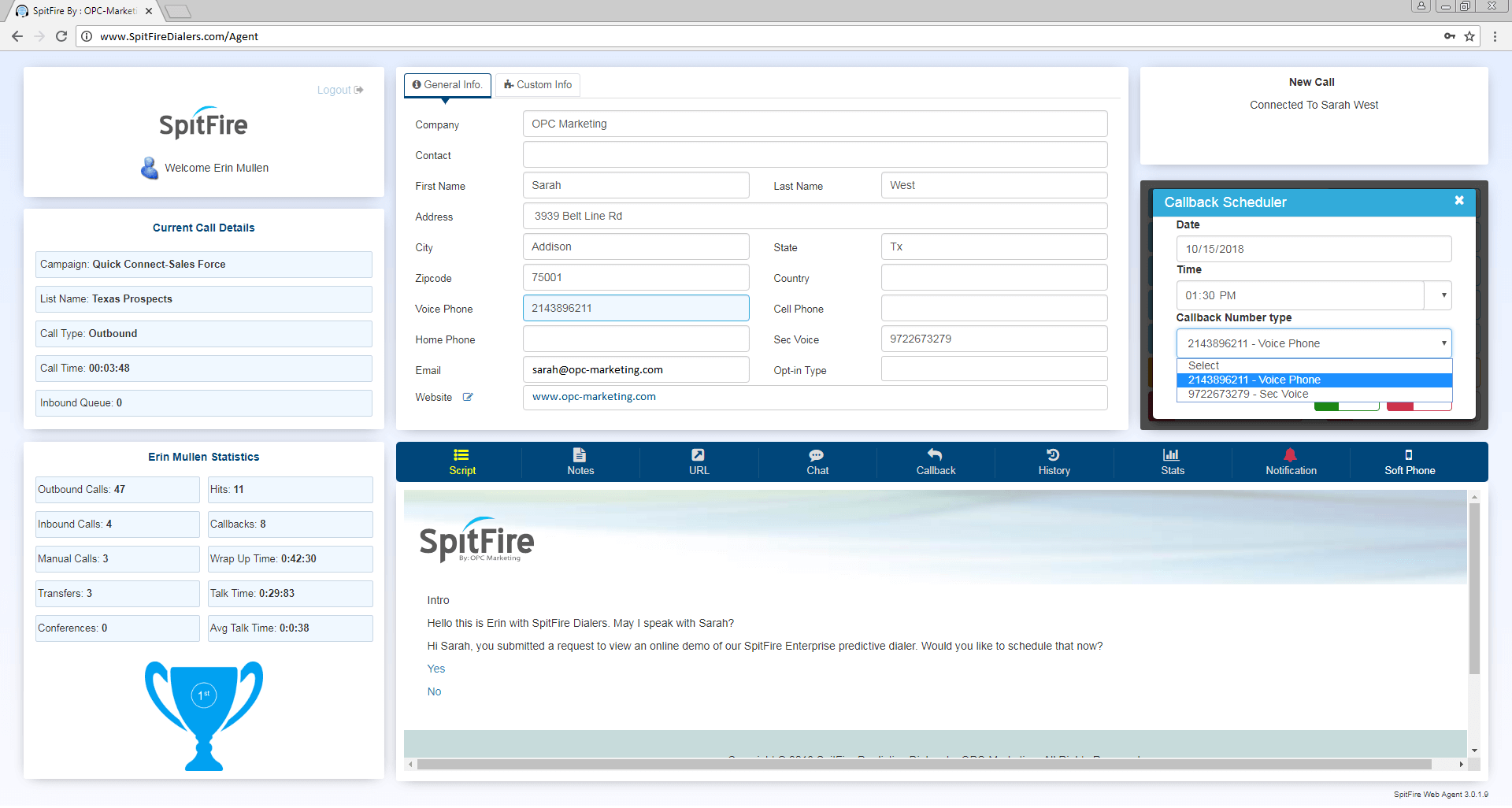Click the site information icon in address bar
The width and height of the screenshot is (1512, 808).
pos(87,36)
